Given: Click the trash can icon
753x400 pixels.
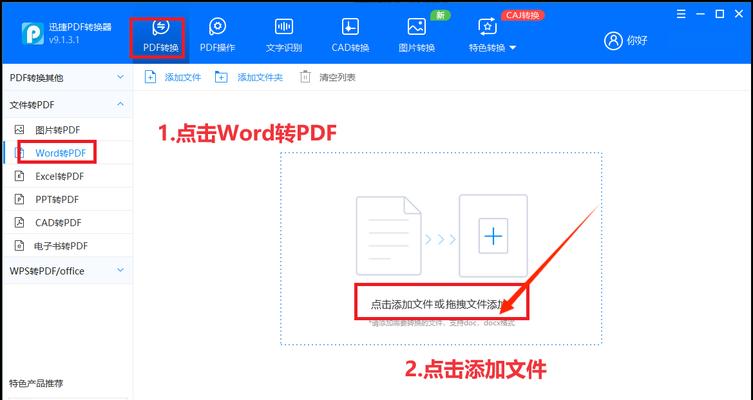Looking at the screenshot, I should point(305,77).
